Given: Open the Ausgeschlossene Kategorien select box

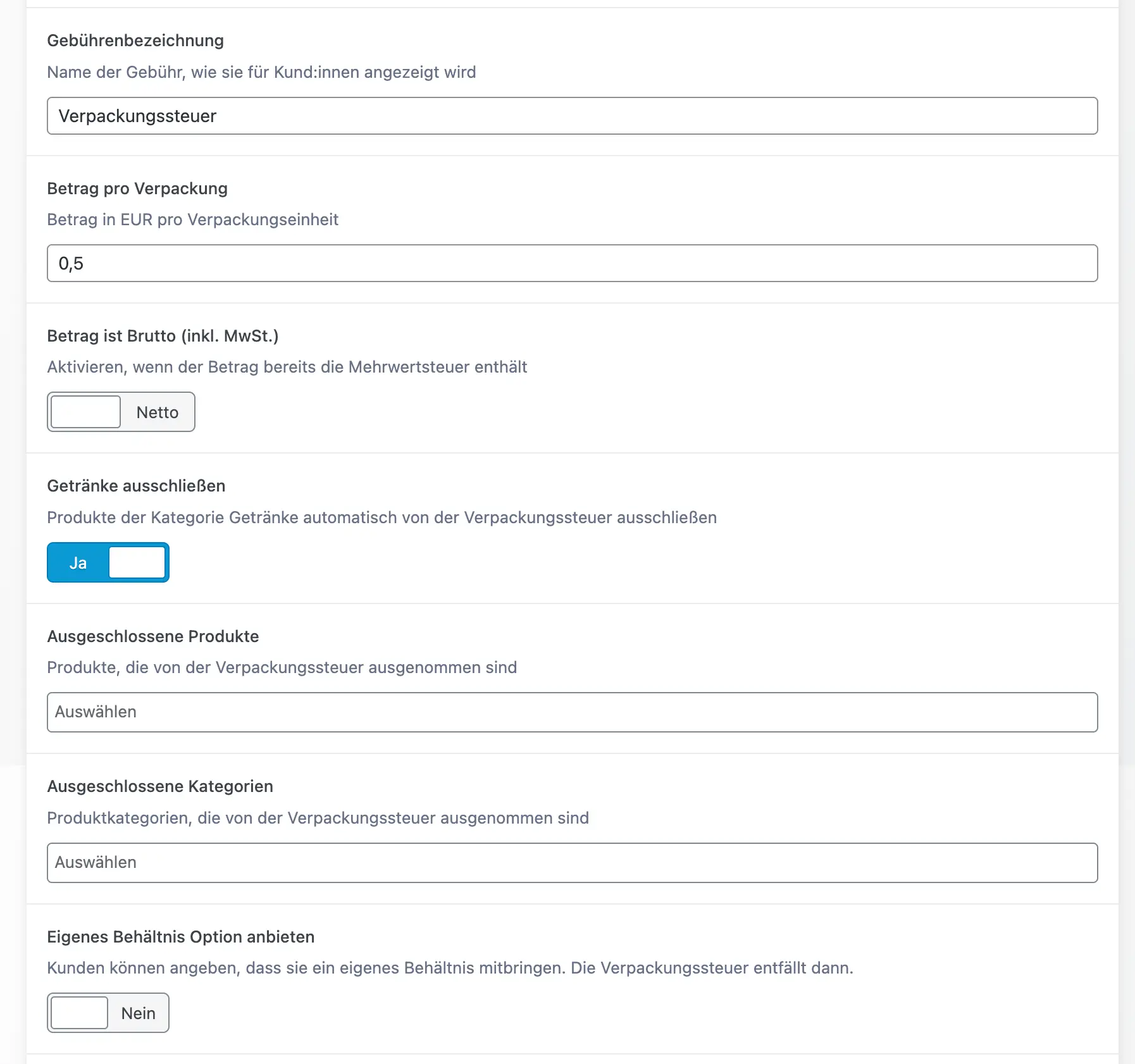Looking at the screenshot, I should [572, 863].
